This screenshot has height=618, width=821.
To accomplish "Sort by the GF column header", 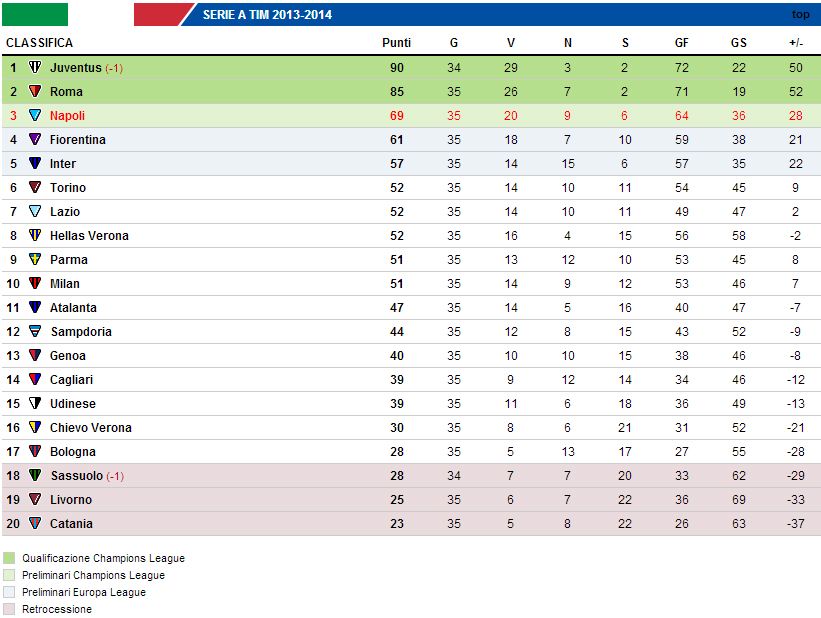I will [681, 43].
